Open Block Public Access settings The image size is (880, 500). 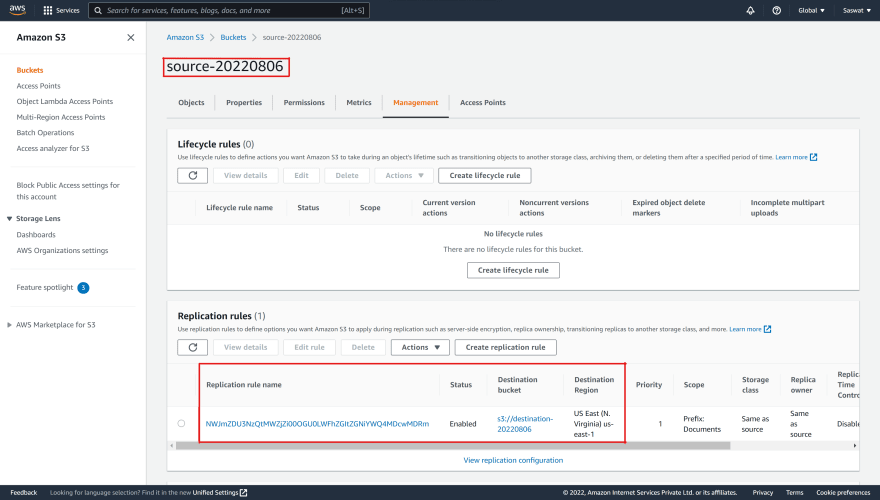68,191
